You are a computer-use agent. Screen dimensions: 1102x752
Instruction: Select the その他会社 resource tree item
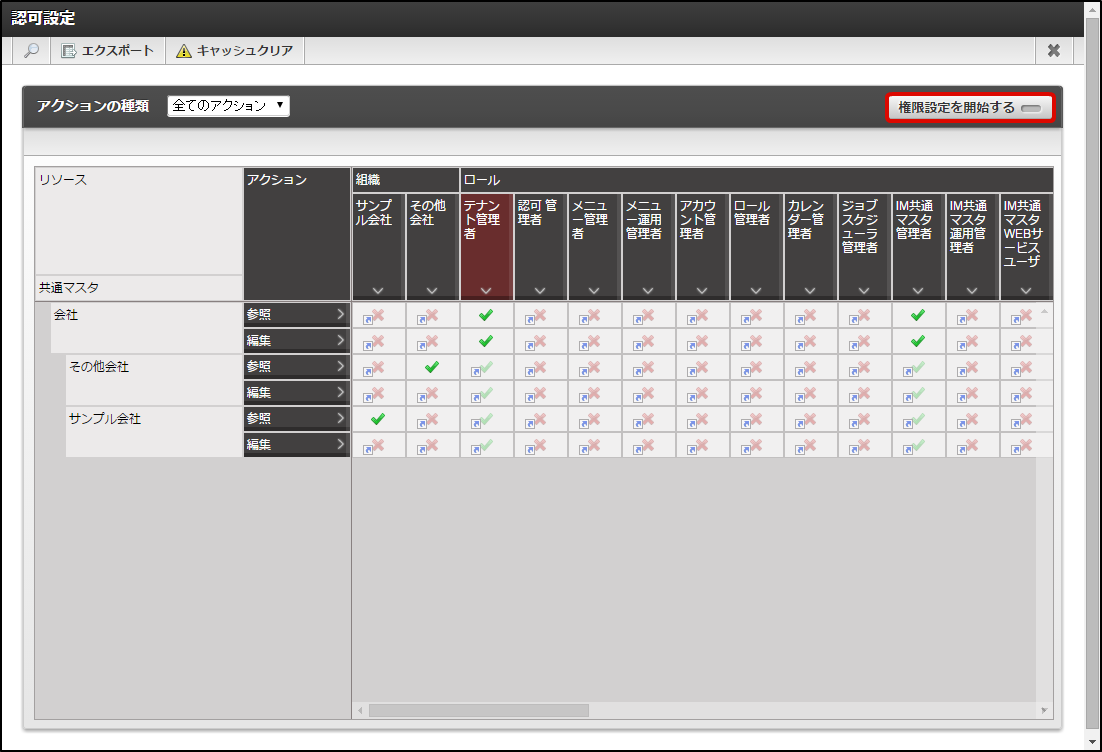coord(99,367)
